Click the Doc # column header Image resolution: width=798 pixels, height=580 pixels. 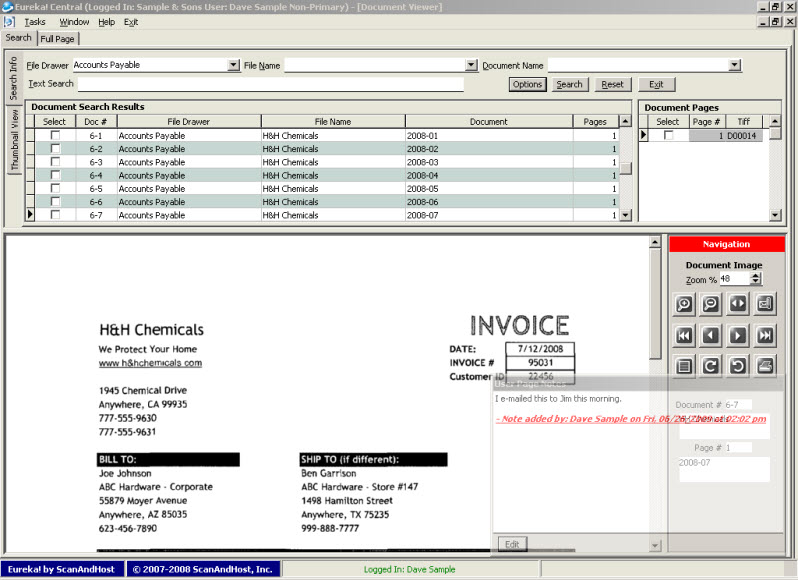pyautogui.click(x=96, y=122)
